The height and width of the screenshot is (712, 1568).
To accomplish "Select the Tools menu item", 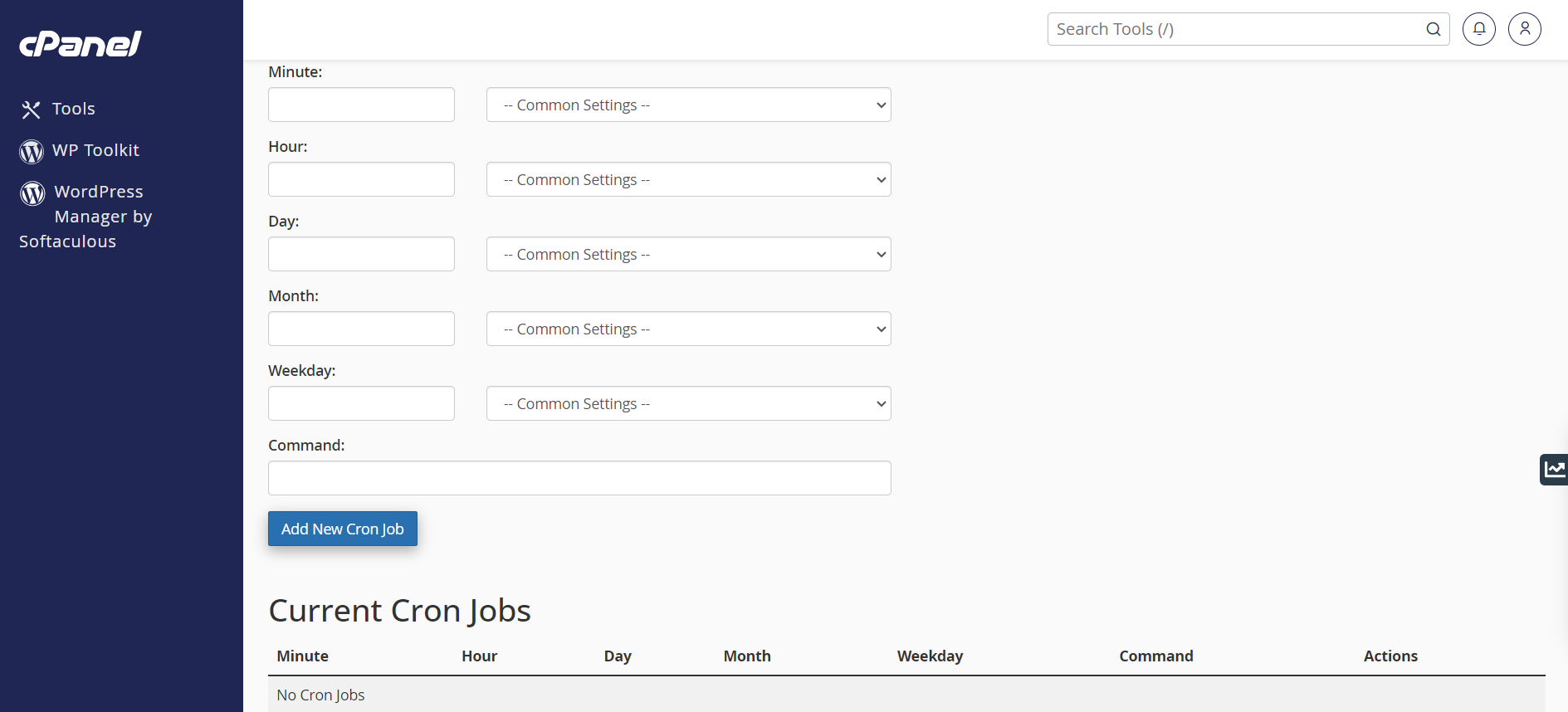I will point(74,109).
